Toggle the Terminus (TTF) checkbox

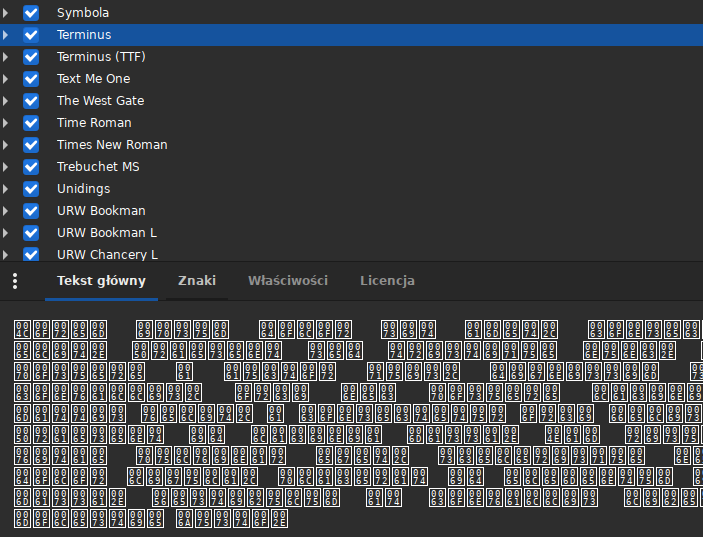tap(31, 56)
